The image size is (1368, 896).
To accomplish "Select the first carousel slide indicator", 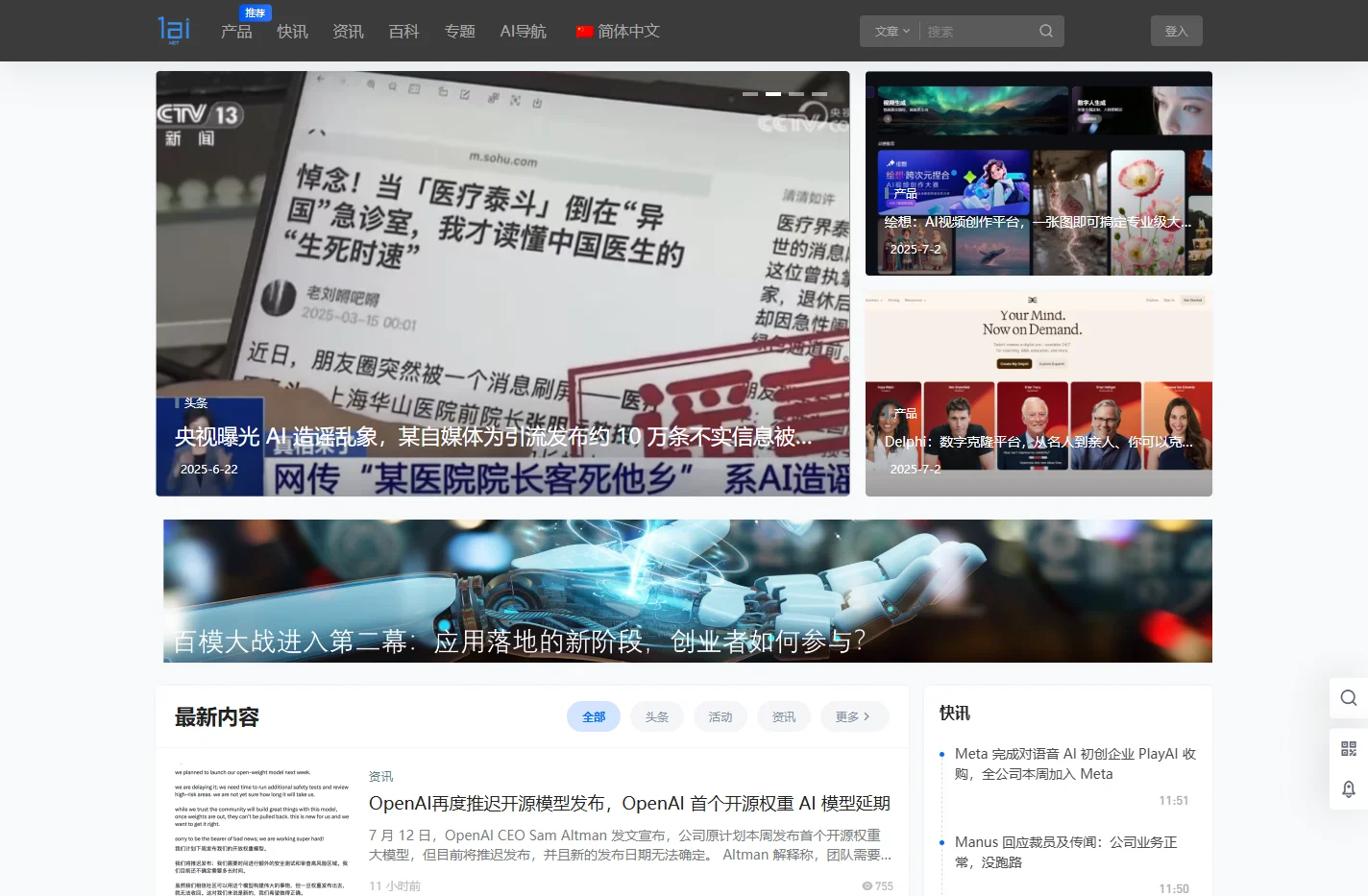I will click(750, 94).
